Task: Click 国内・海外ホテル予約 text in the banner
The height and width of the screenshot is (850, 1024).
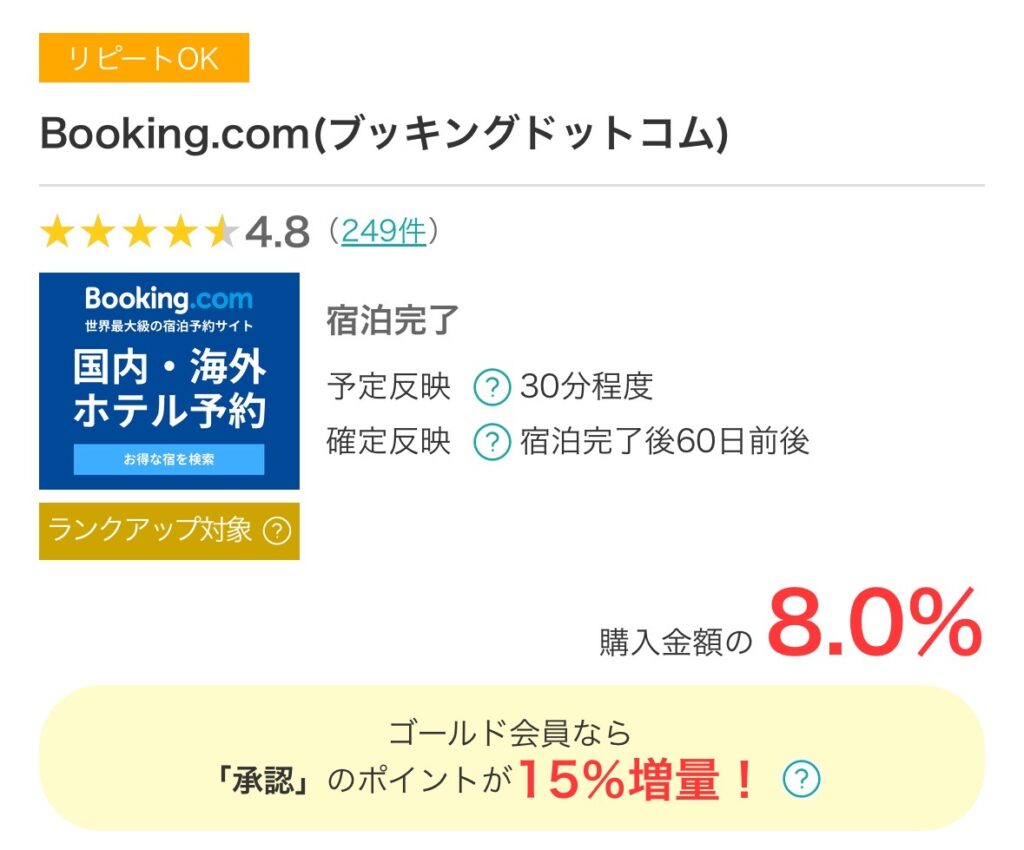Action: (169, 389)
